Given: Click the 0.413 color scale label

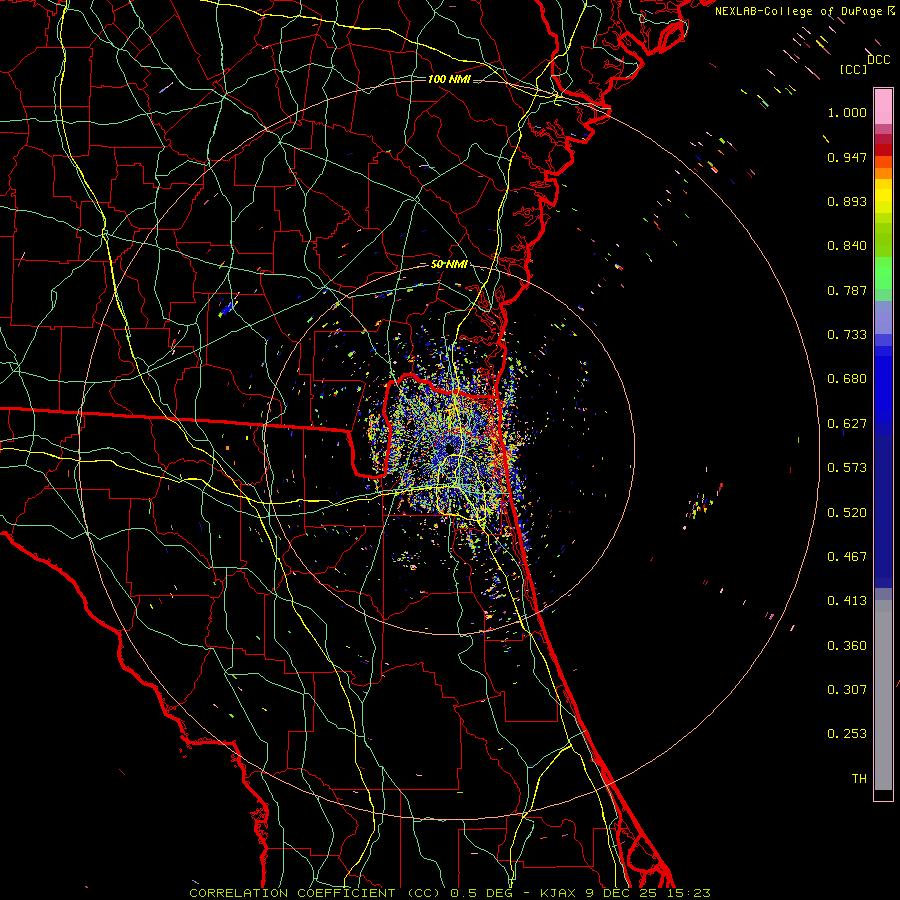Looking at the screenshot, I should point(847,601).
